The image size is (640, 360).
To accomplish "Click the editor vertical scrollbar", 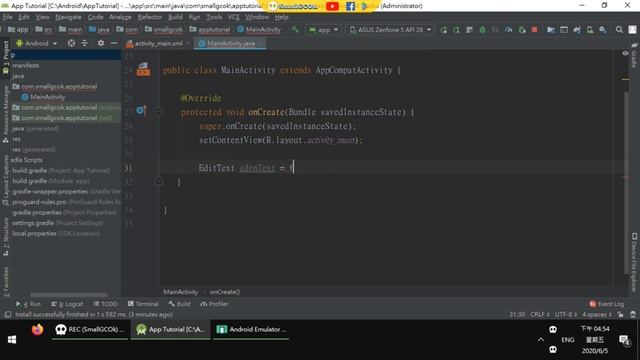I will (626, 182).
